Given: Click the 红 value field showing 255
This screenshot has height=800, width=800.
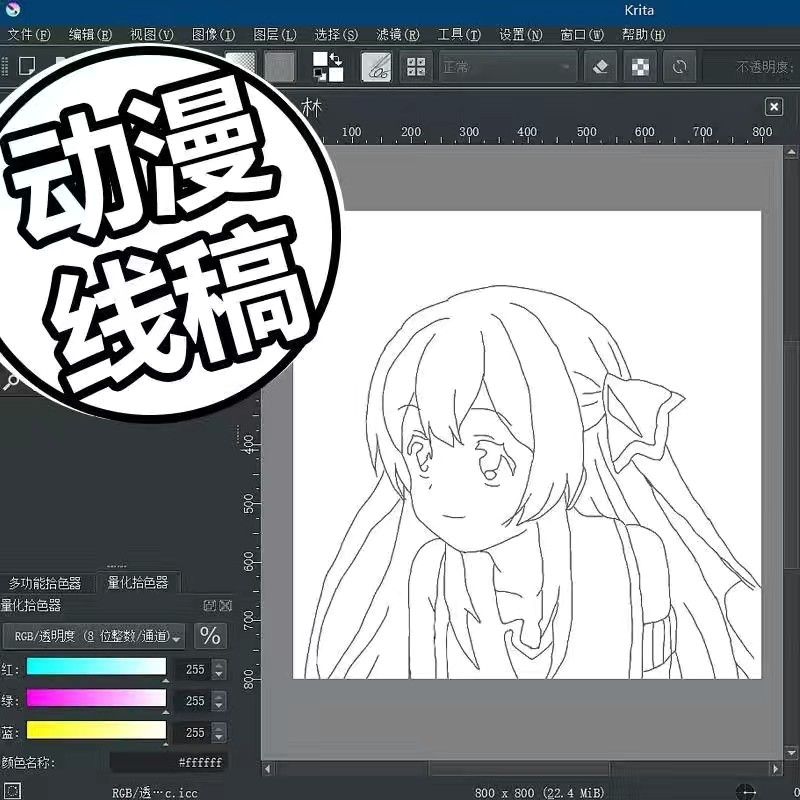Looking at the screenshot, I should (192, 669).
